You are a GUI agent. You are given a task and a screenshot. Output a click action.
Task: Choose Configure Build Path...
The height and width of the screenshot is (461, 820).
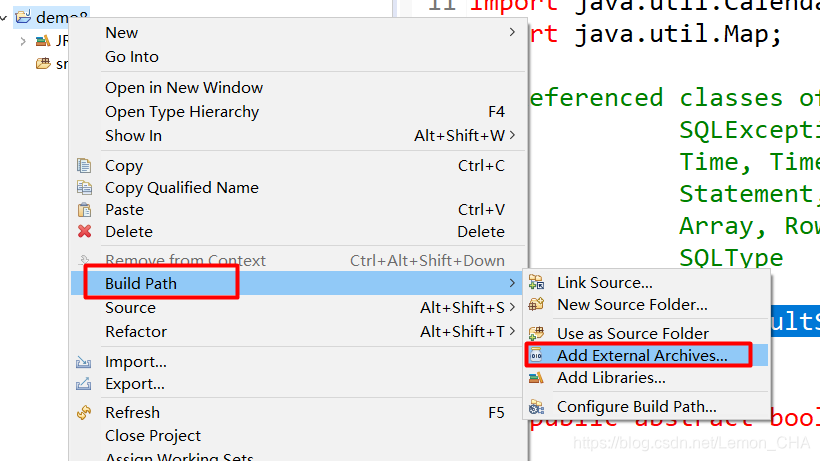[x=647, y=407]
